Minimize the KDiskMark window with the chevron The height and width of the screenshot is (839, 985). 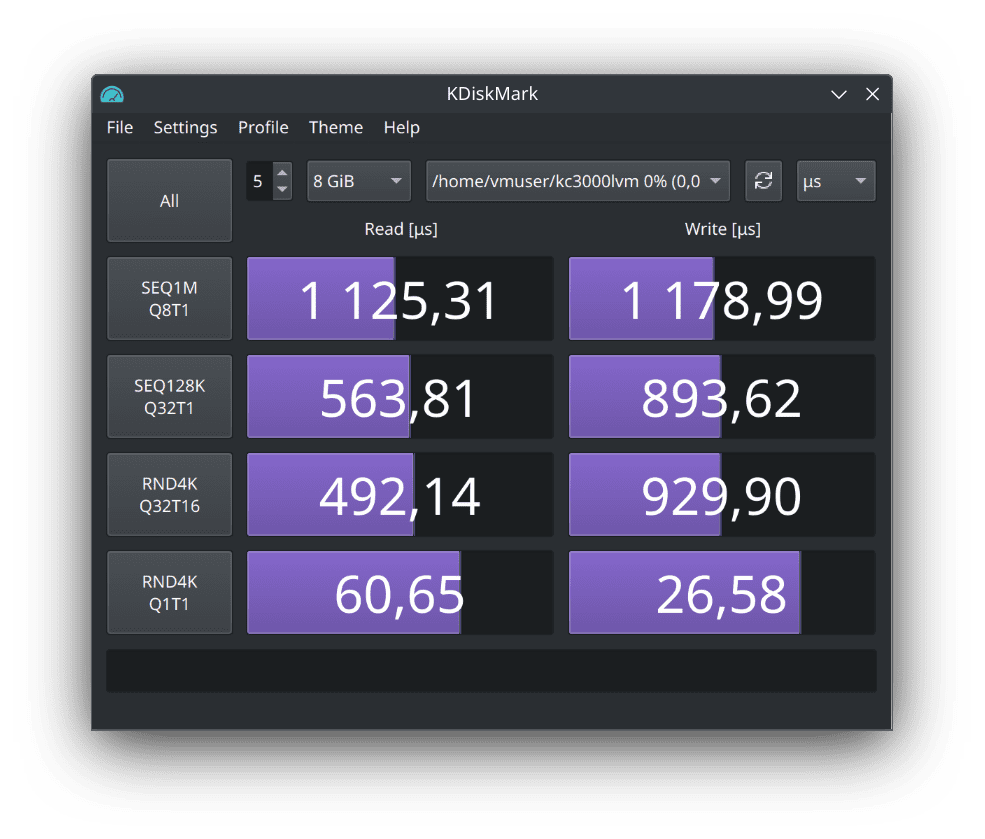pyautogui.click(x=839, y=94)
